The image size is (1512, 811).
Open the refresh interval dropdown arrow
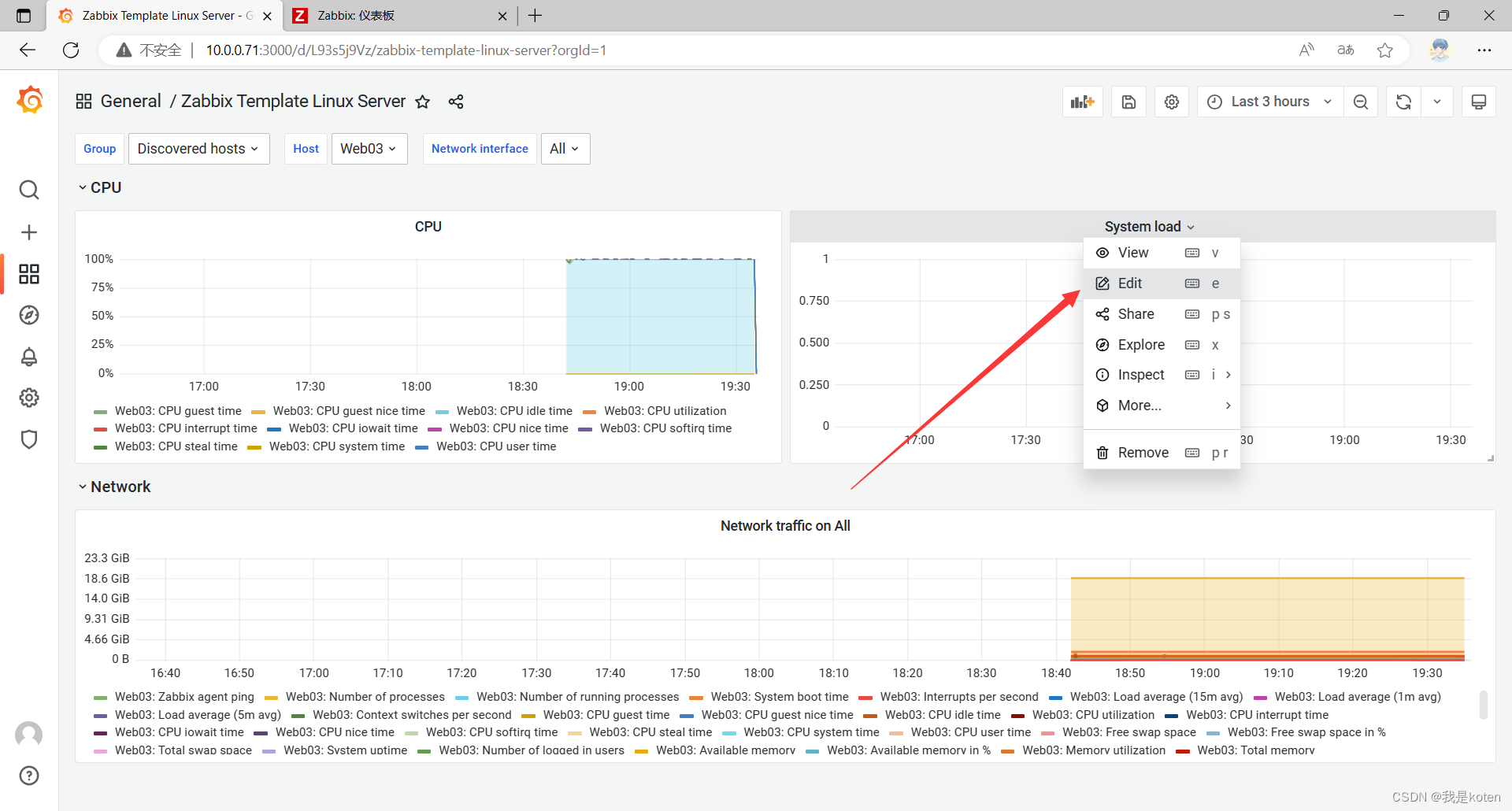(x=1437, y=102)
